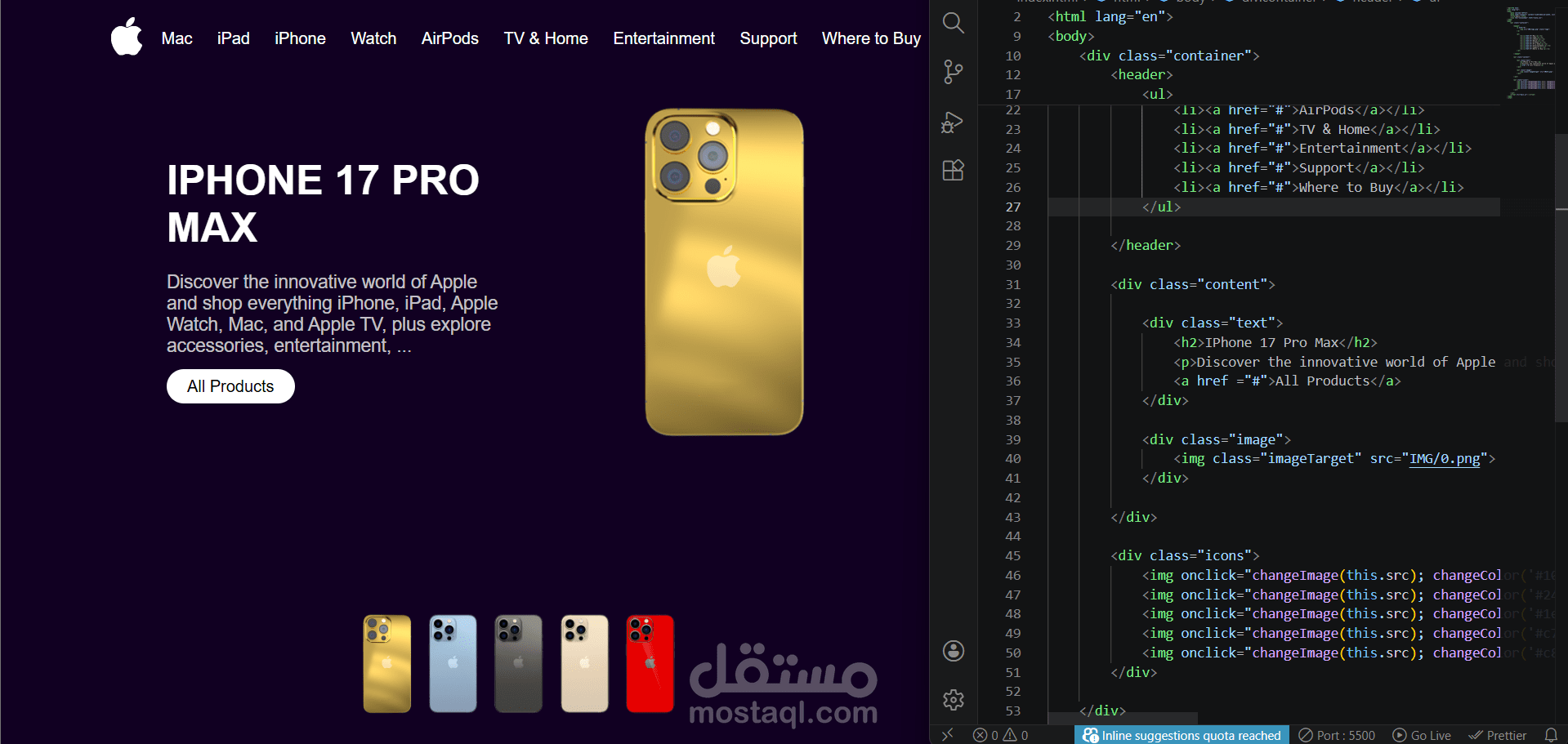Click the IMG/0.png path in code

(x=1445, y=459)
